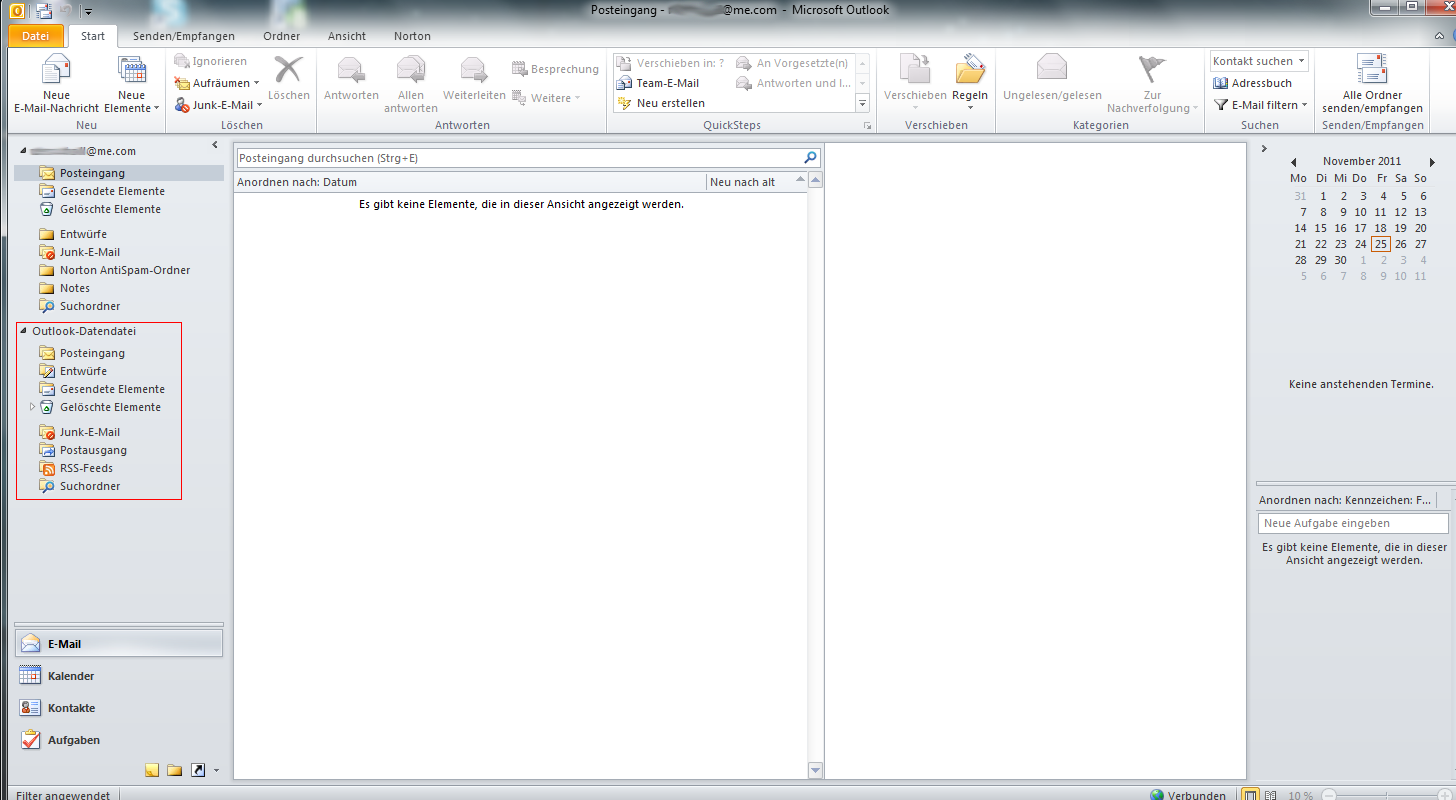The height and width of the screenshot is (800, 1456).
Task: Click Anordnen nach: Kennzeichen in the To-Do bar
Action: point(1346,500)
